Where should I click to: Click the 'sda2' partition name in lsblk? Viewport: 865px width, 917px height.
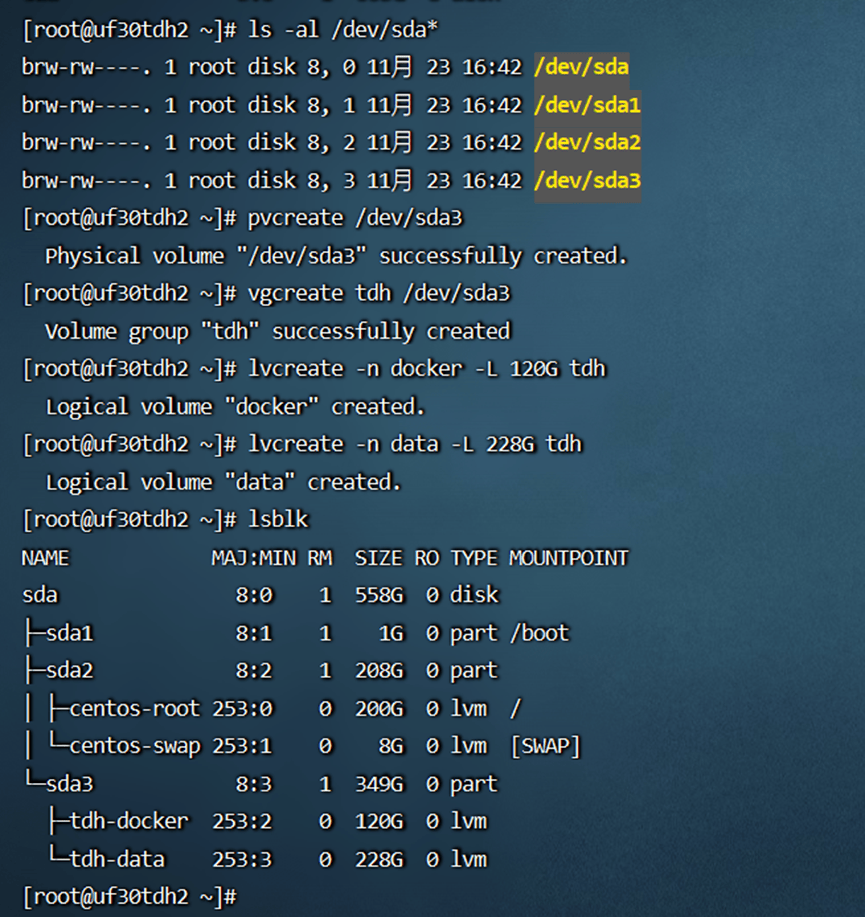70,670
